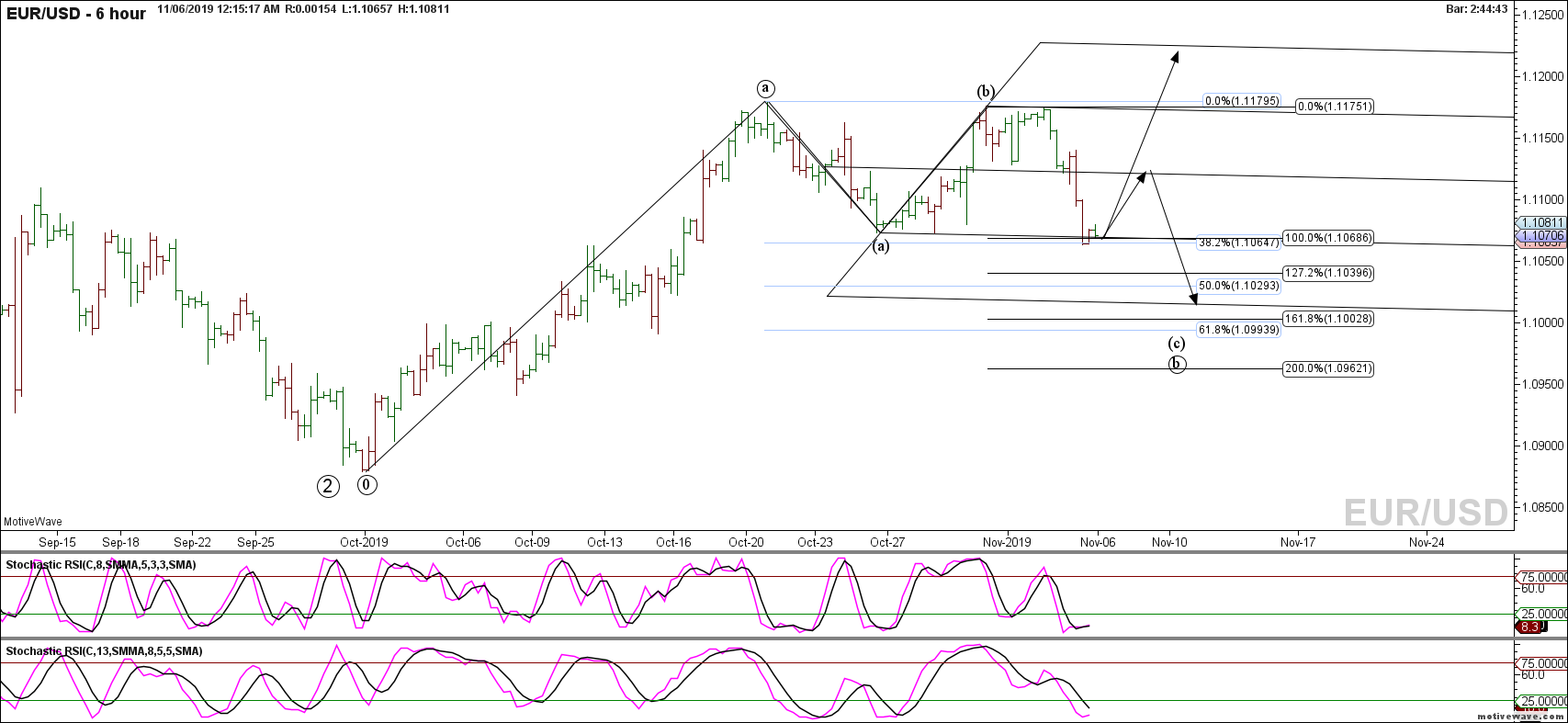Select the "(b)" wave label near Nov 2019
The width and height of the screenshot is (1568, 723).
(x=986, y=91)
